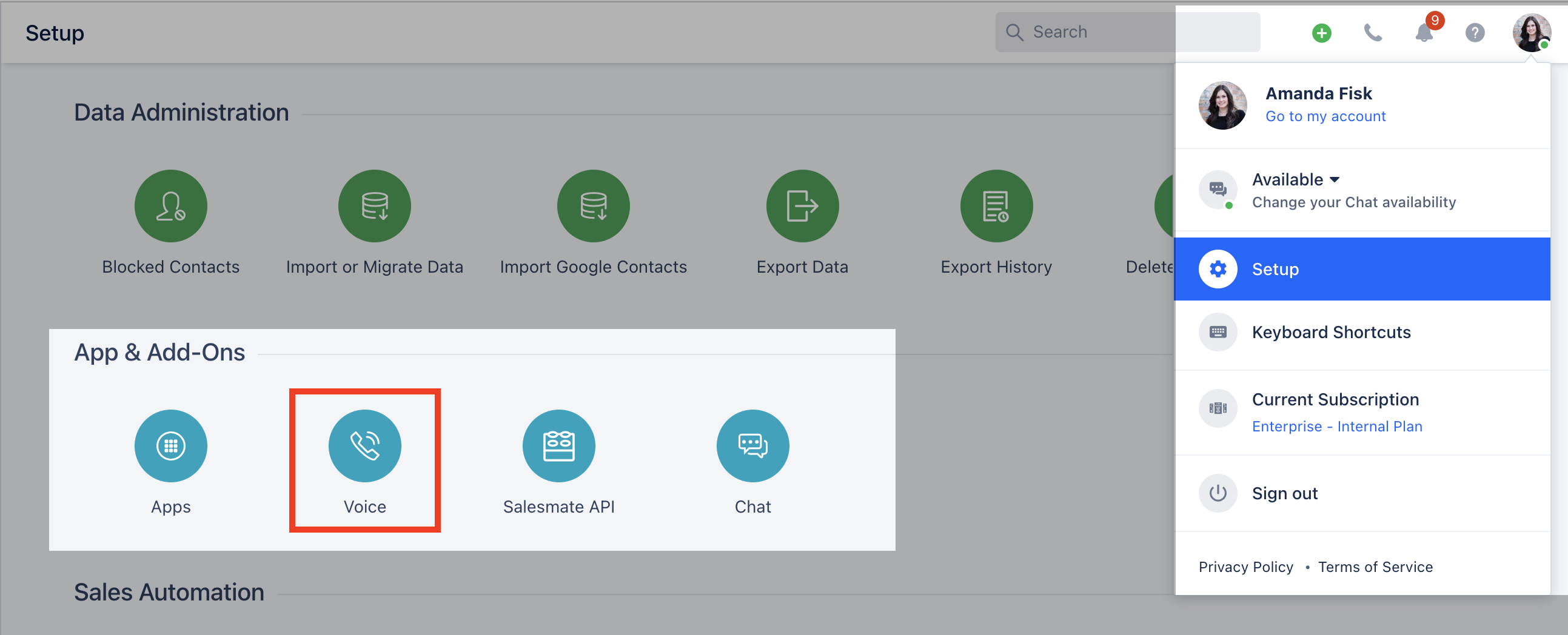Open the Export Data icon
Viewport: 1568px width, 635px height.
[802, 205]
